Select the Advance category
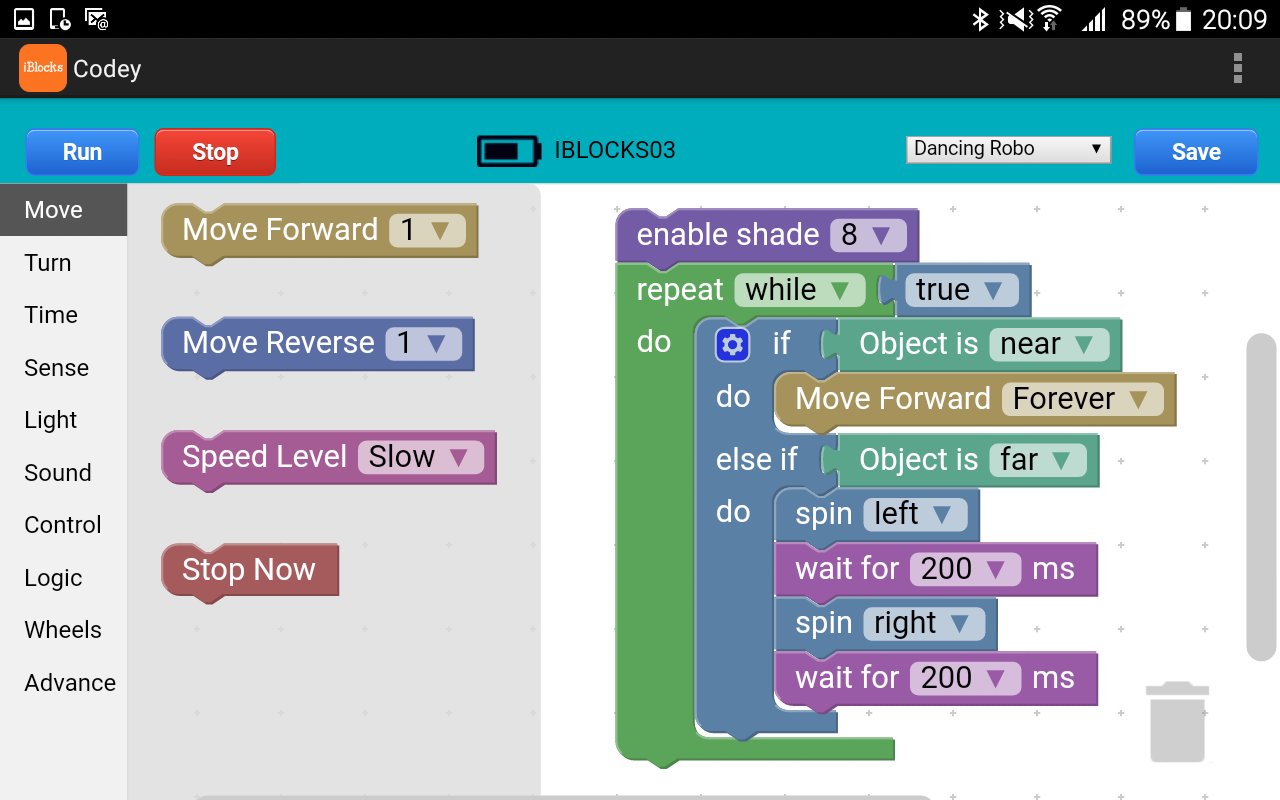Viewport: 1280px width, 800px height. point(64,683)
